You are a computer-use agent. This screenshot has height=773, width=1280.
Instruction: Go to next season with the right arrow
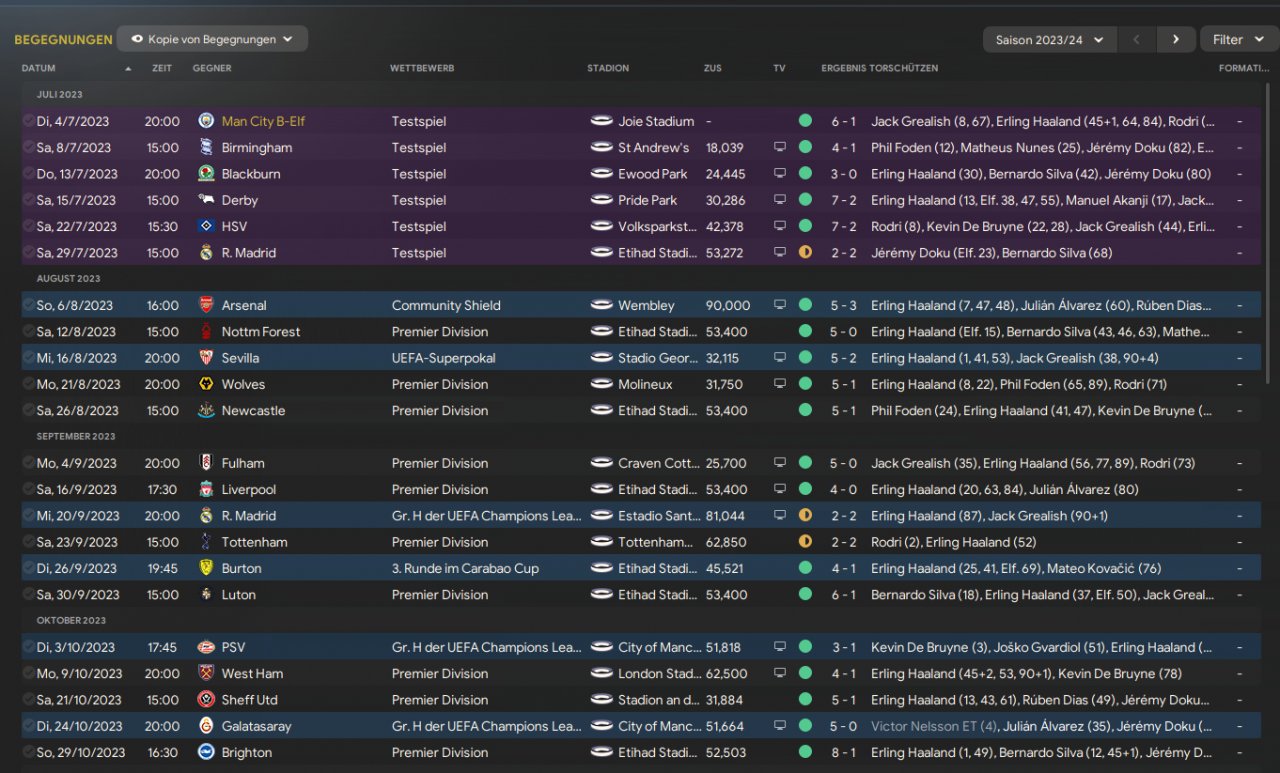[x=1175, y=40]
